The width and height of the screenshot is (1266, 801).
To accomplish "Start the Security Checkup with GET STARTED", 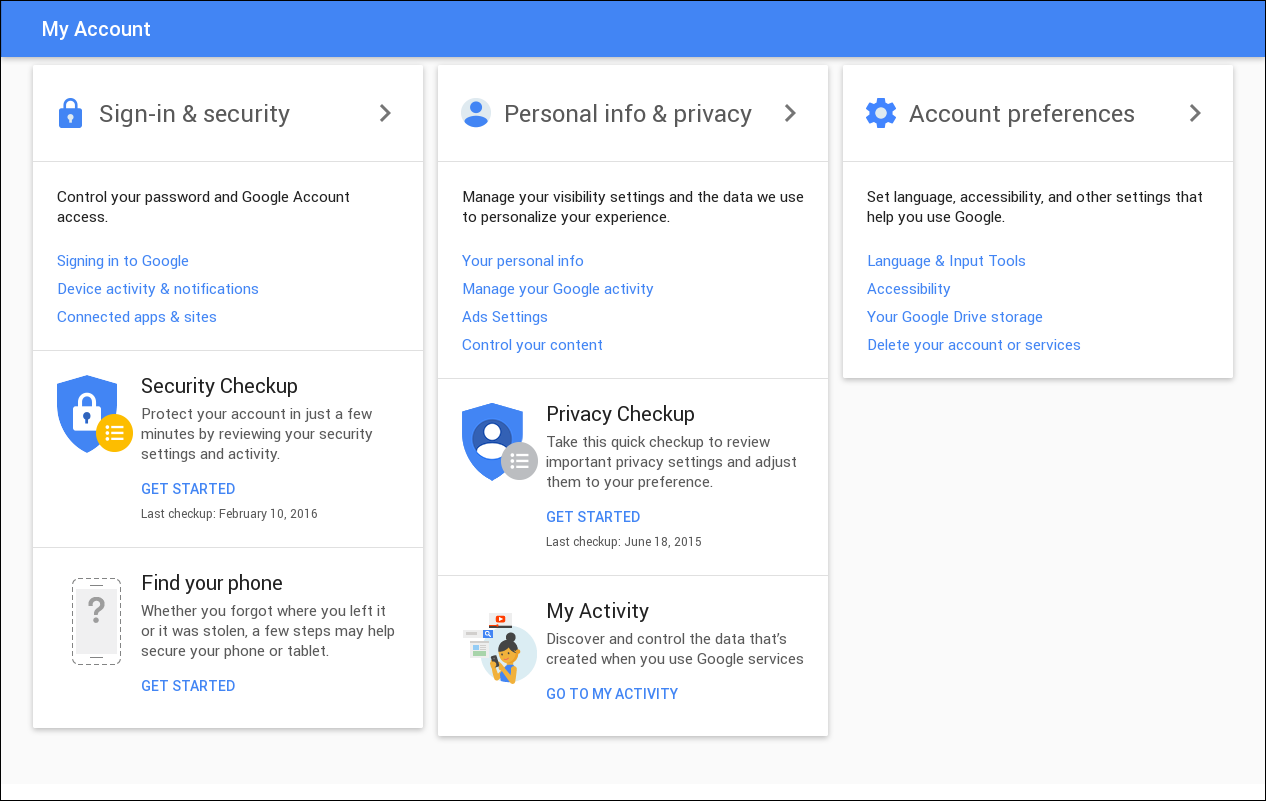I will tap(188, 489).
